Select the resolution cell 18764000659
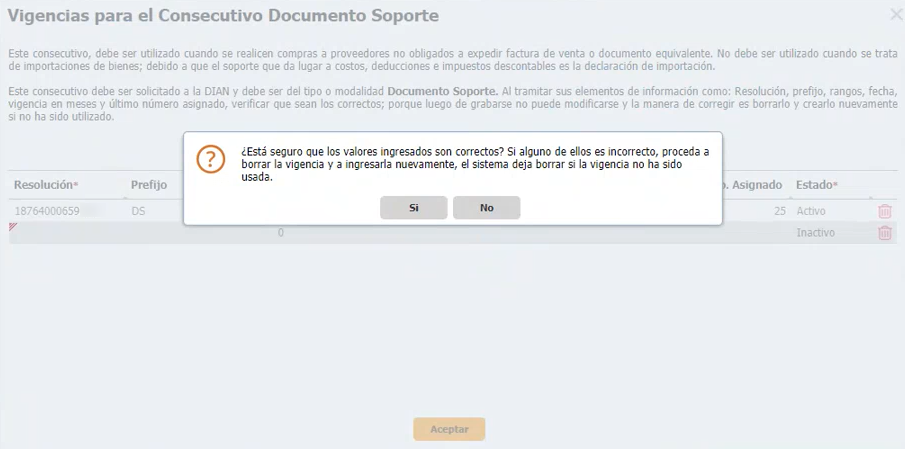This screenshot has width=905, height=449. [46, 212]
